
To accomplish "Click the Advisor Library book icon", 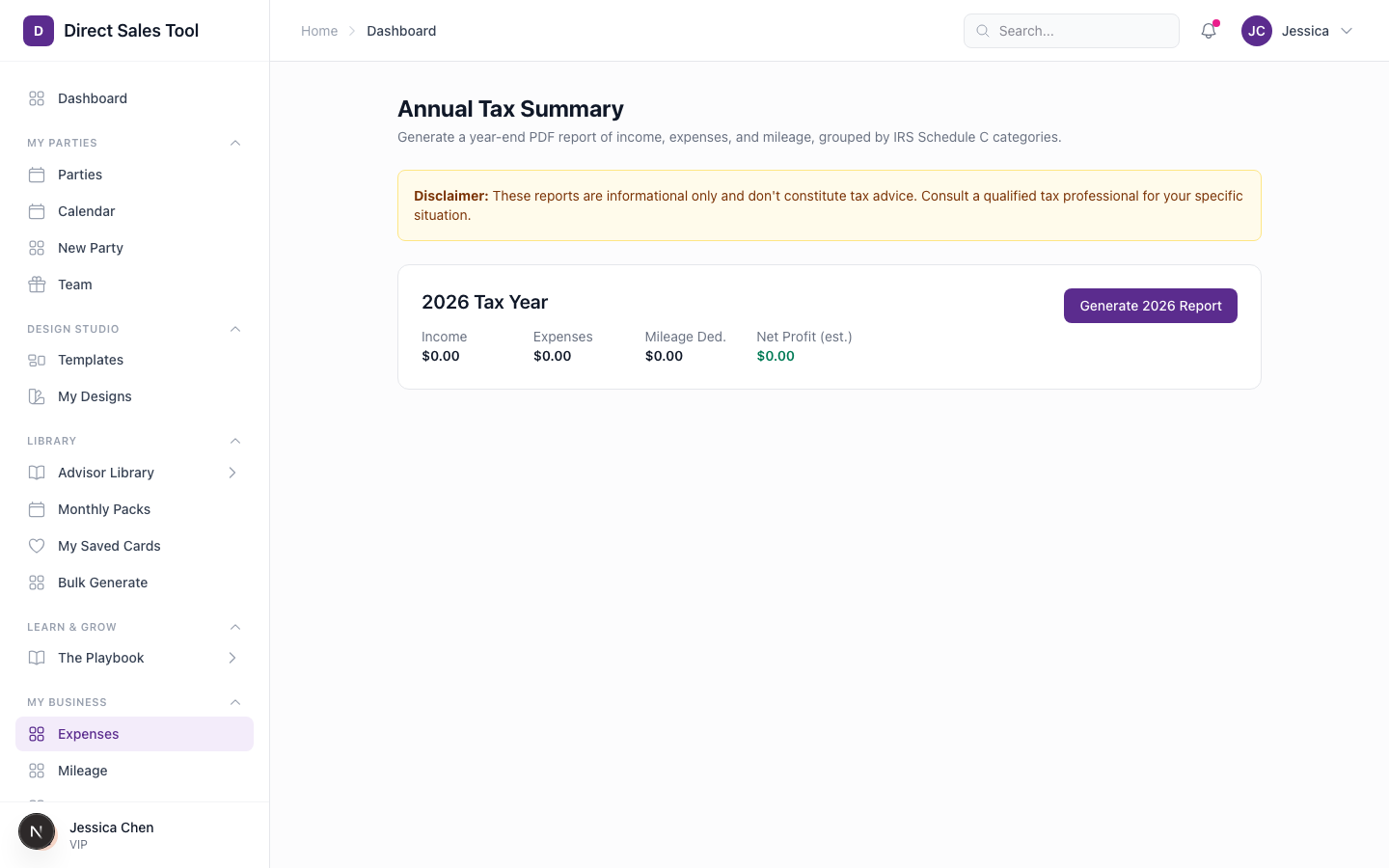I will pos(37,473).
